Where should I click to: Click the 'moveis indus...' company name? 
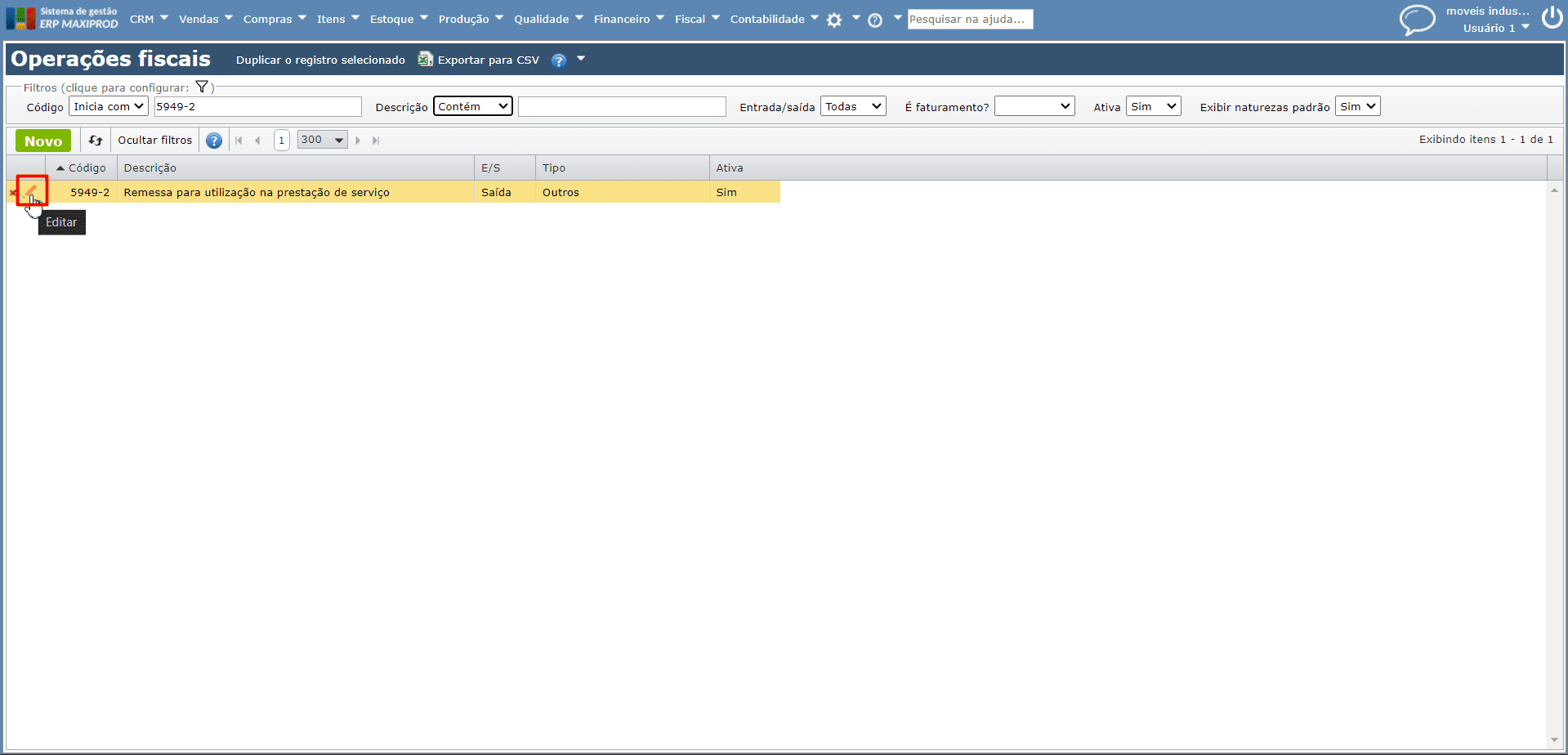pyautogui.click(x=1487, y=11)
